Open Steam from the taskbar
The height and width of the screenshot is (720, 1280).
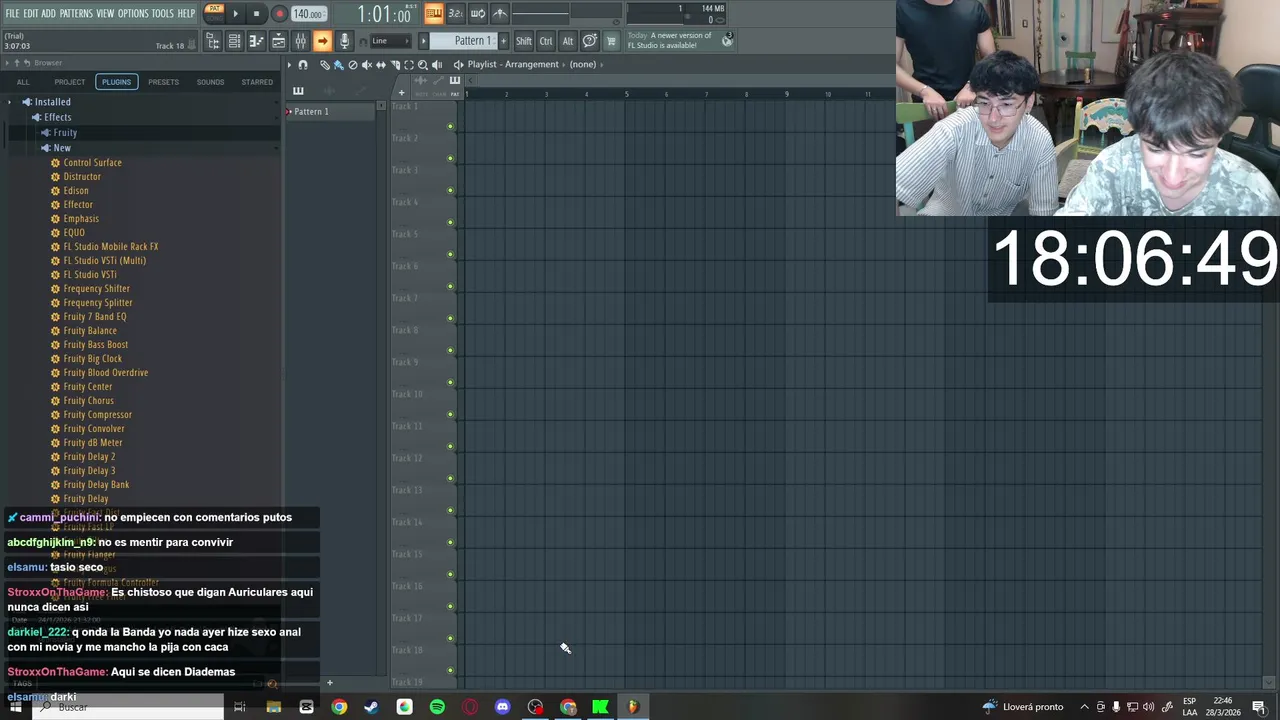tap(371, 707)
